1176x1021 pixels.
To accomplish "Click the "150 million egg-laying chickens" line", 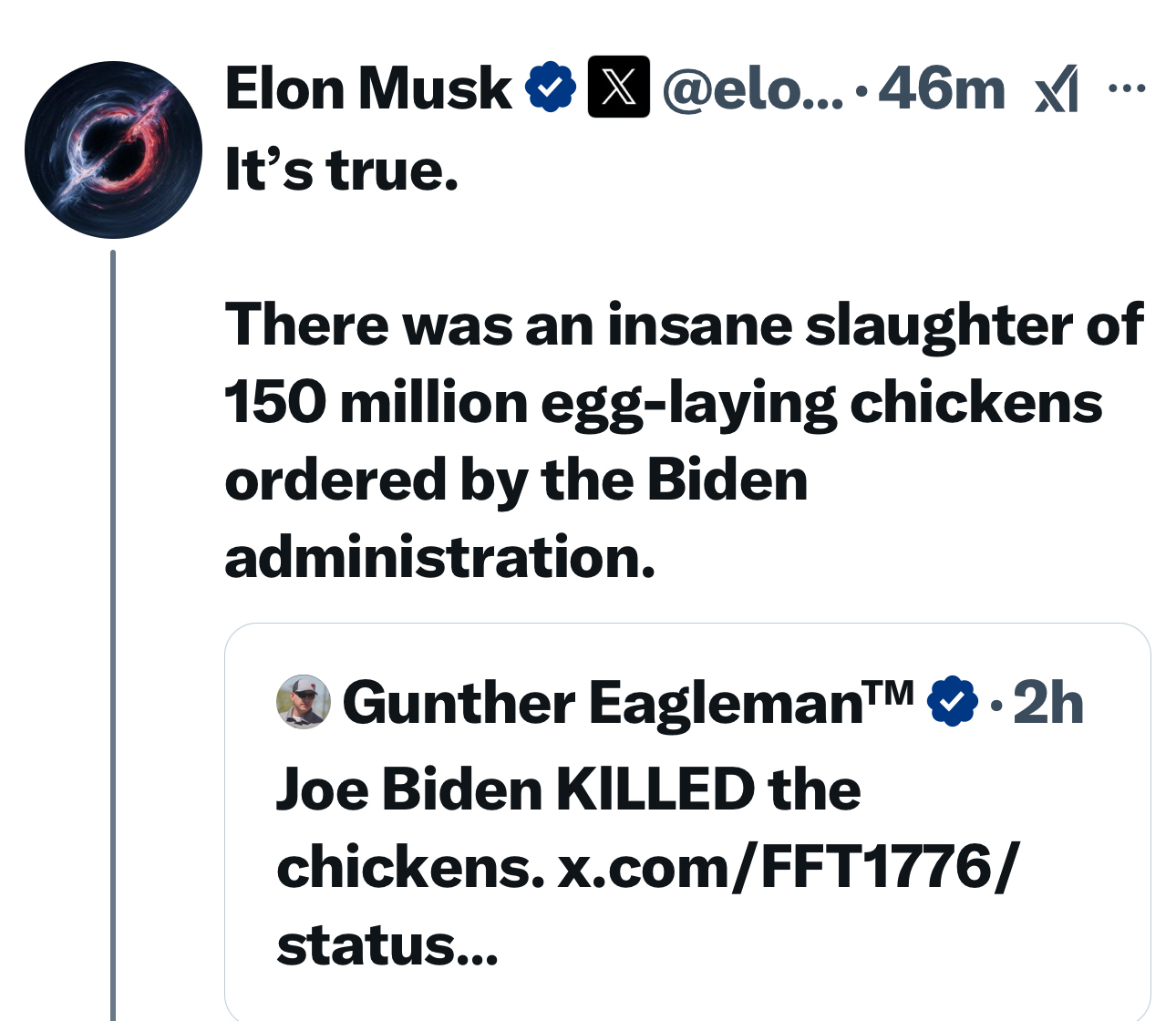I will point(664,403).
